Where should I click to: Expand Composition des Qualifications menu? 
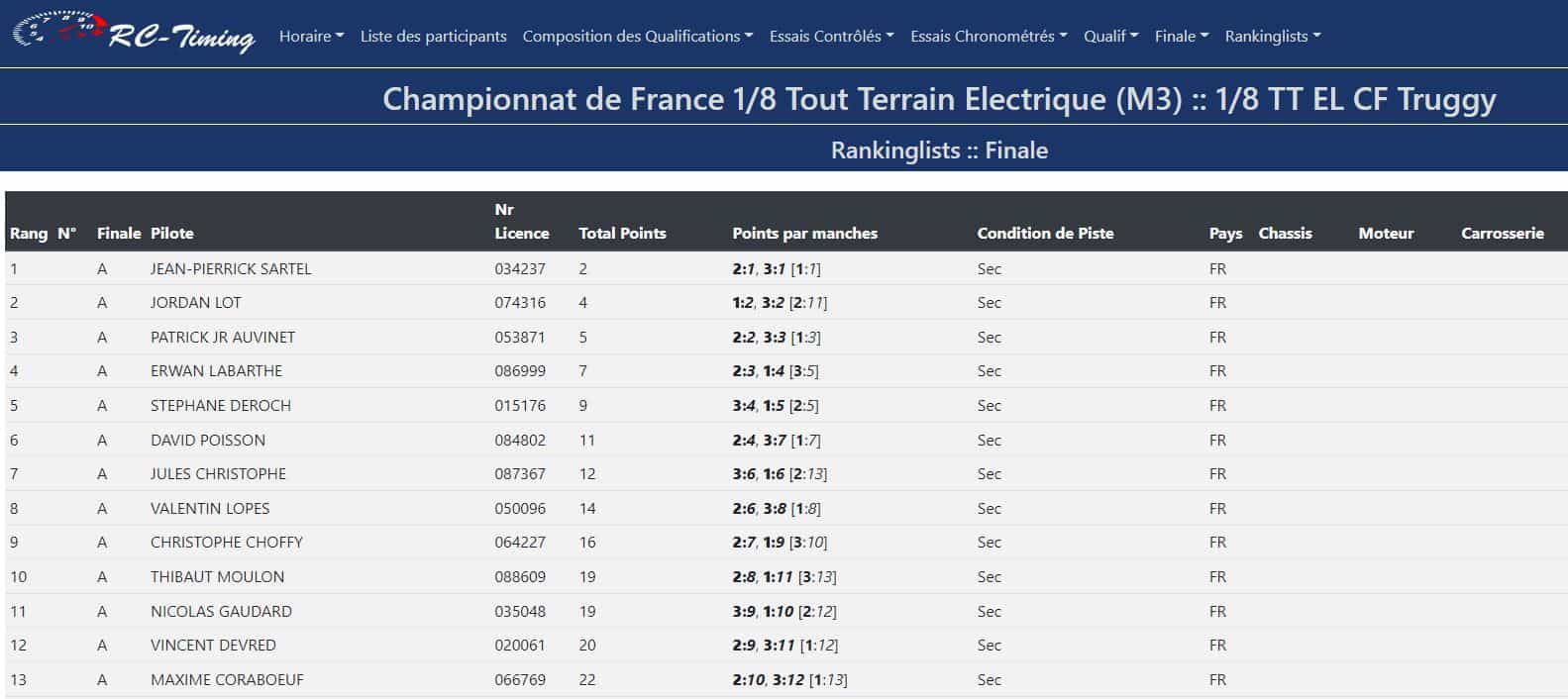tap(637, 37)
